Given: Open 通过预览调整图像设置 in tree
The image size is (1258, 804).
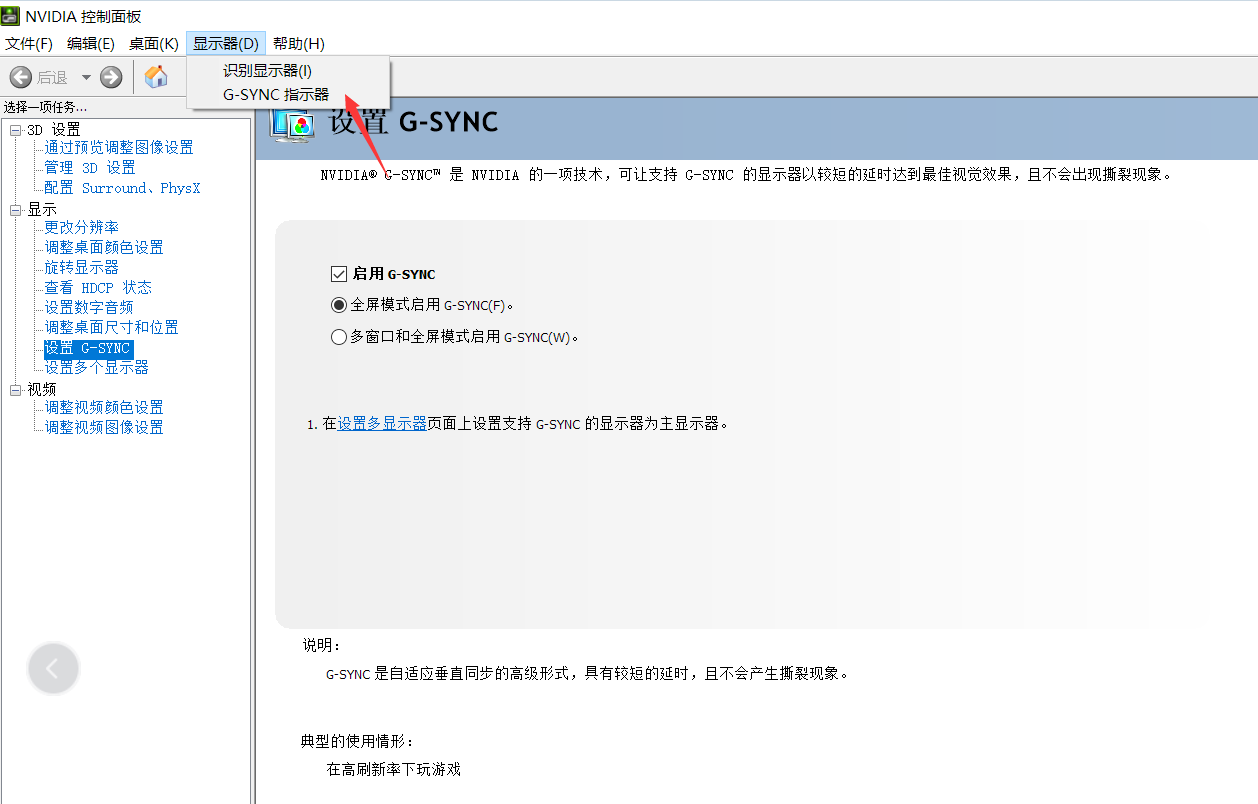Looking at the screenshot, I should pyautogui.click(x=119, y=147).
